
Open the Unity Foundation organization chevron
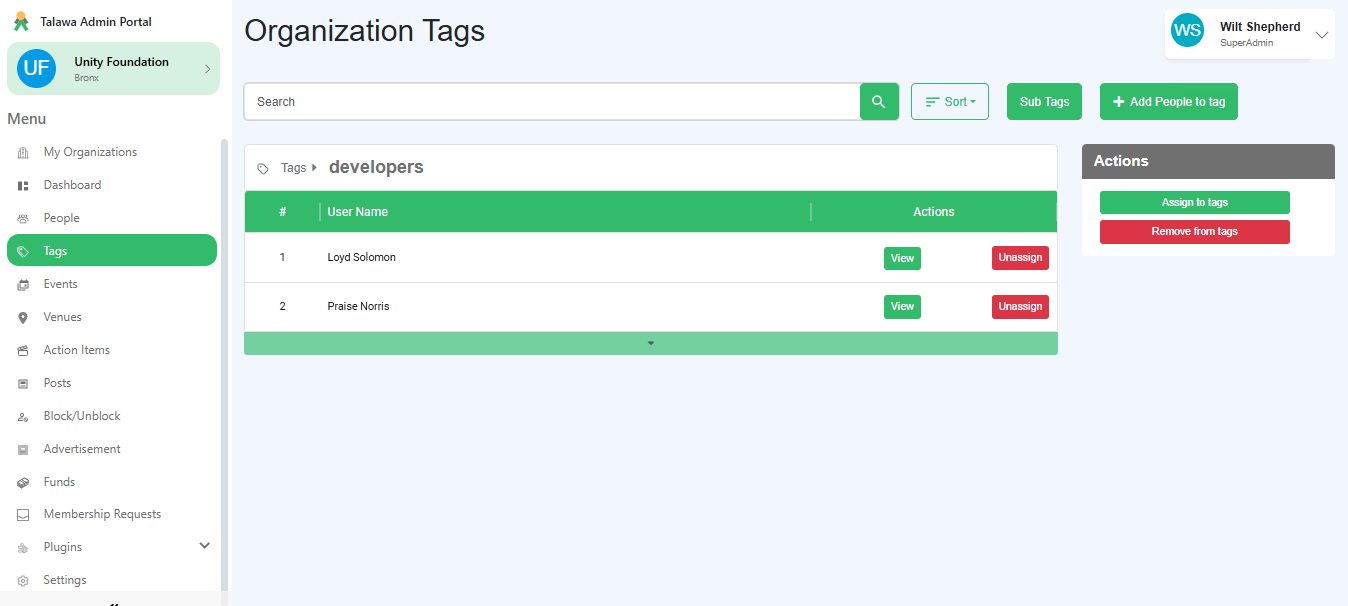pos(207,69)
